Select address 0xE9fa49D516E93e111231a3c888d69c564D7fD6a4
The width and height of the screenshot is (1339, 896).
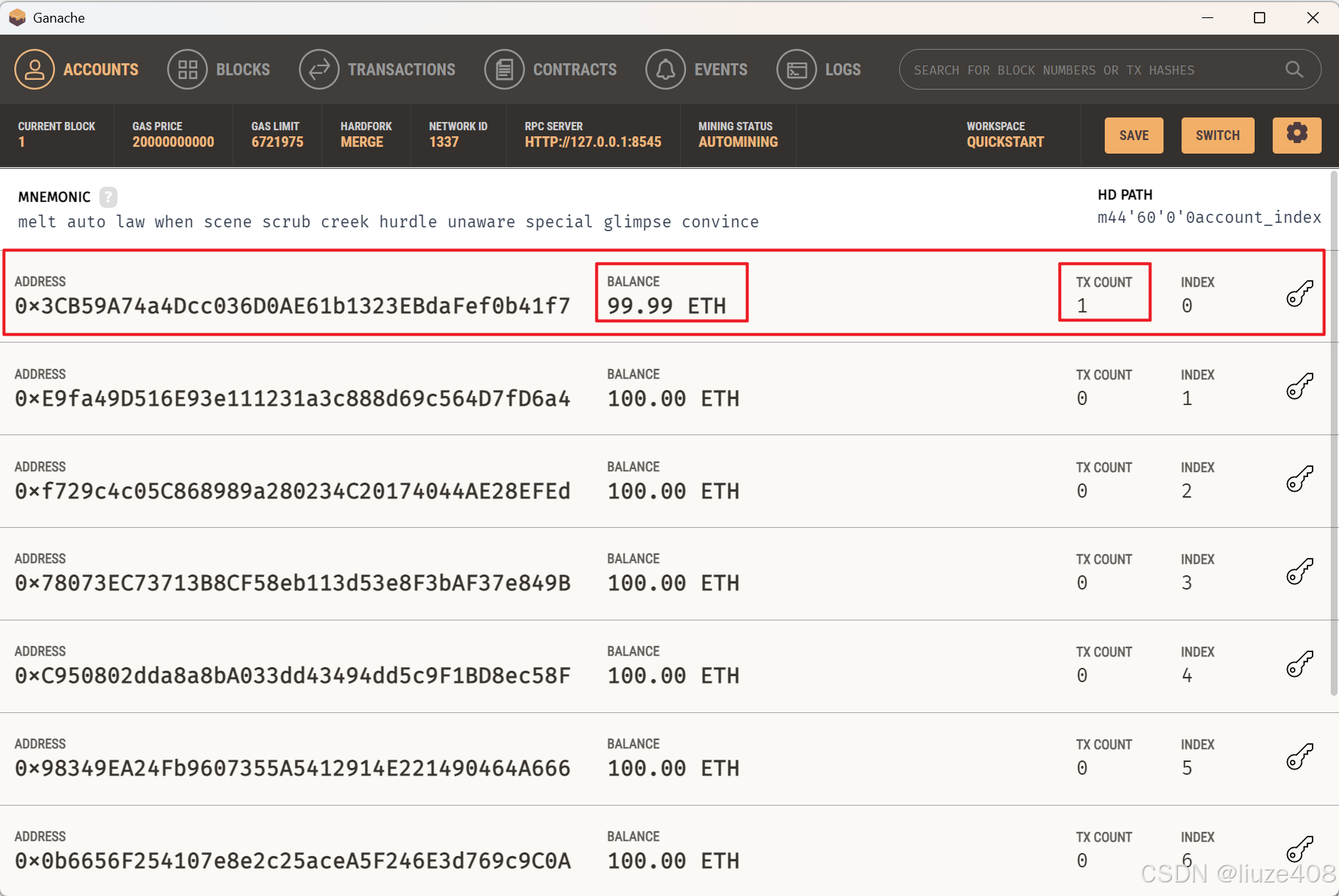coord(293,399)
